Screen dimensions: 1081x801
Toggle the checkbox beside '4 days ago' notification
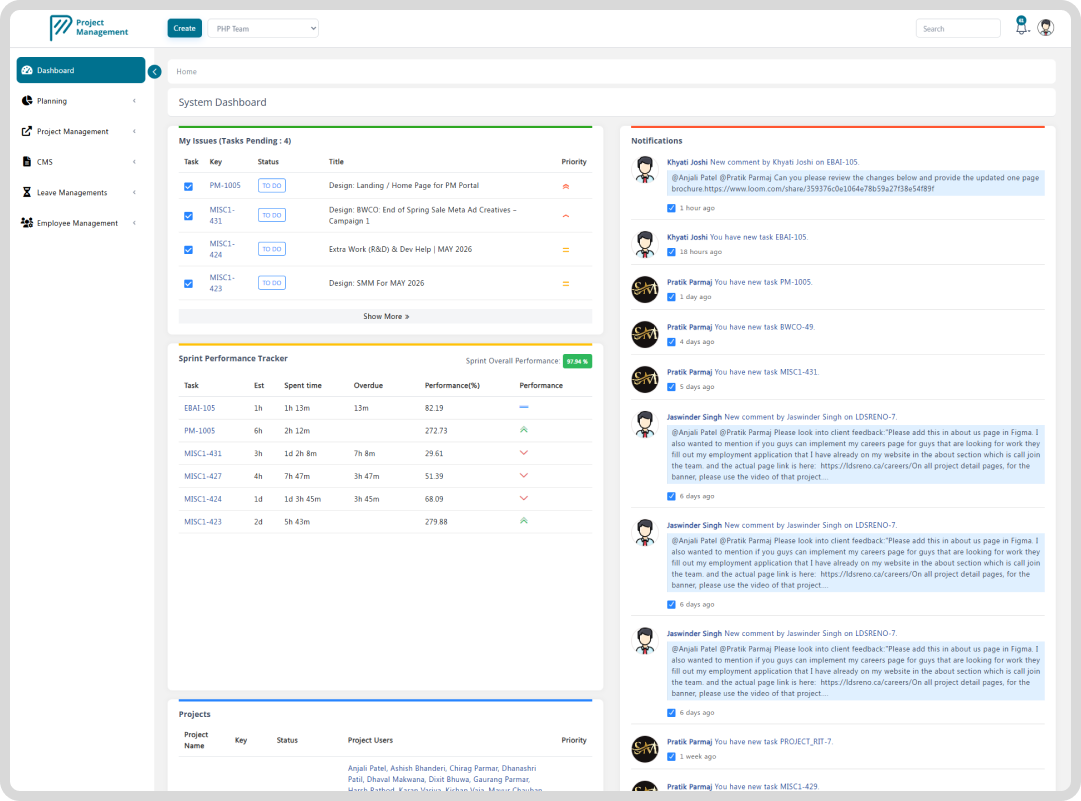(671, 342)
